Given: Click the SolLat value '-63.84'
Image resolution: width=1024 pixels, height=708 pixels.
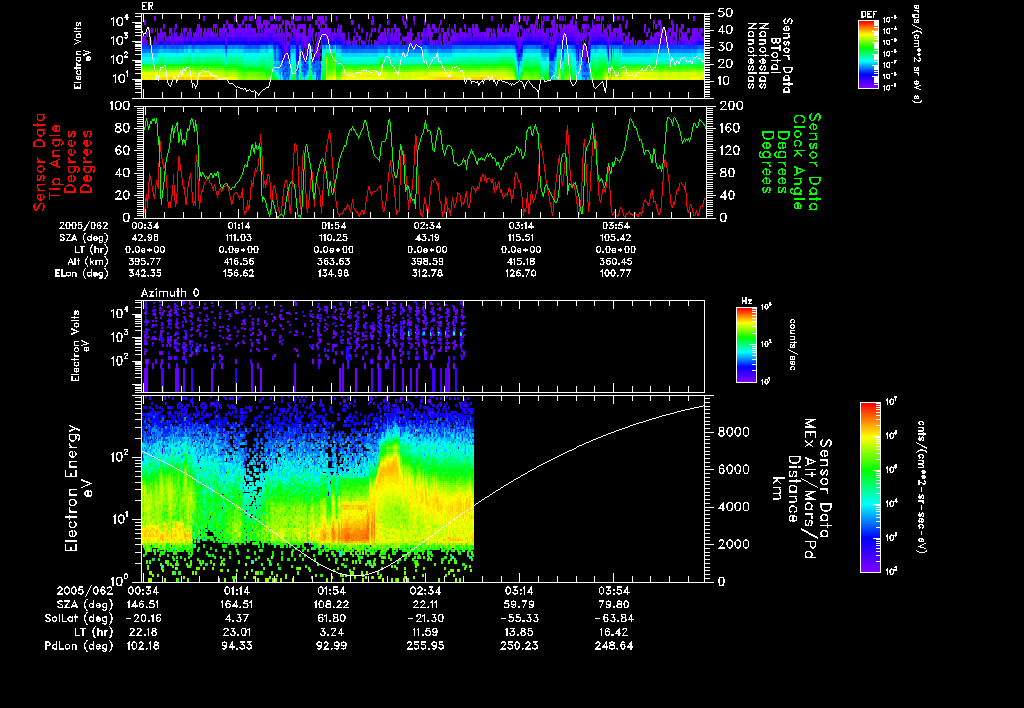Looking at the screenshot, I should 613,618.
